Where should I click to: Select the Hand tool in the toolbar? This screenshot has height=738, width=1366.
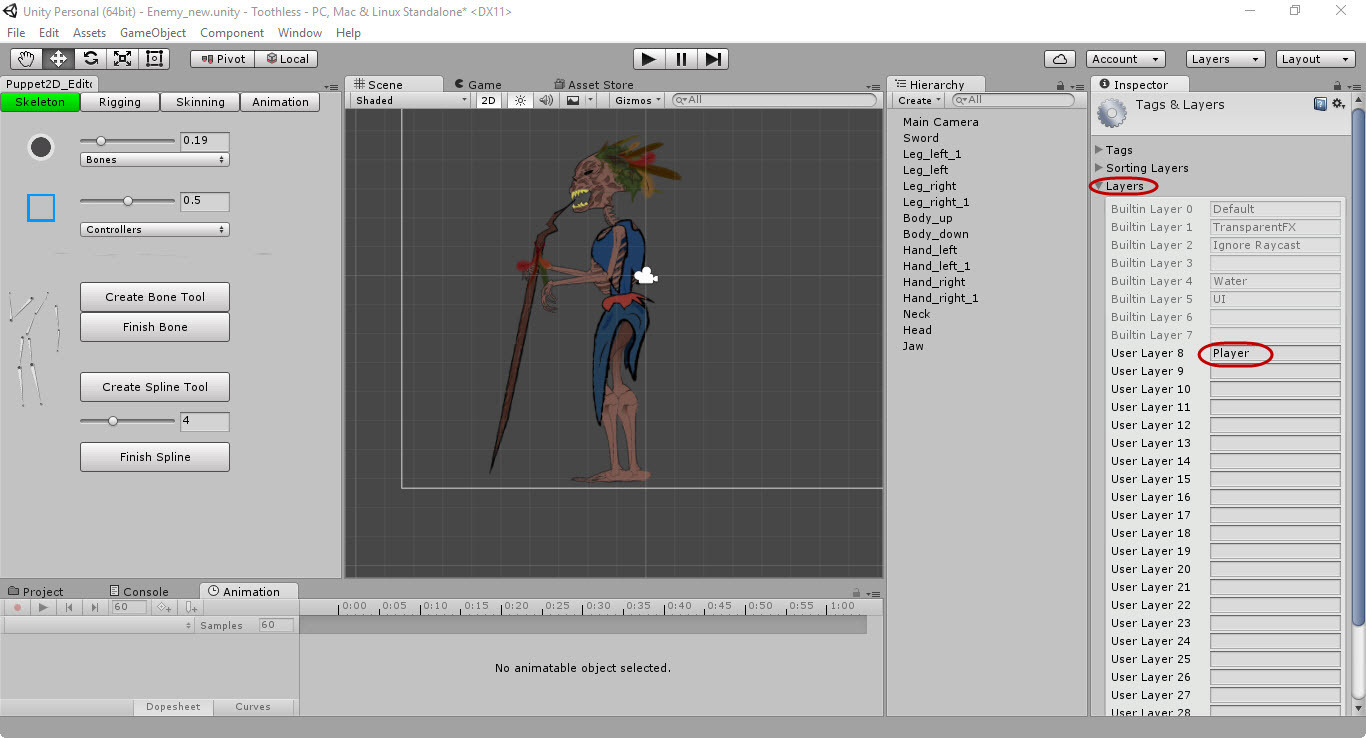click(26, 59)
